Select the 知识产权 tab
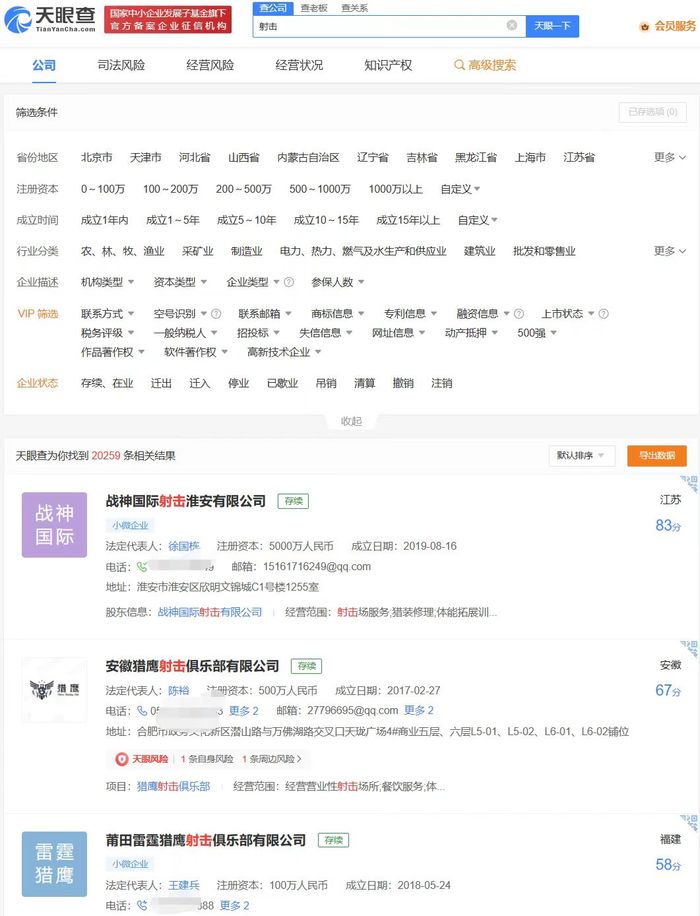Screen dimensions: 700x916 [x=388, y=65]
